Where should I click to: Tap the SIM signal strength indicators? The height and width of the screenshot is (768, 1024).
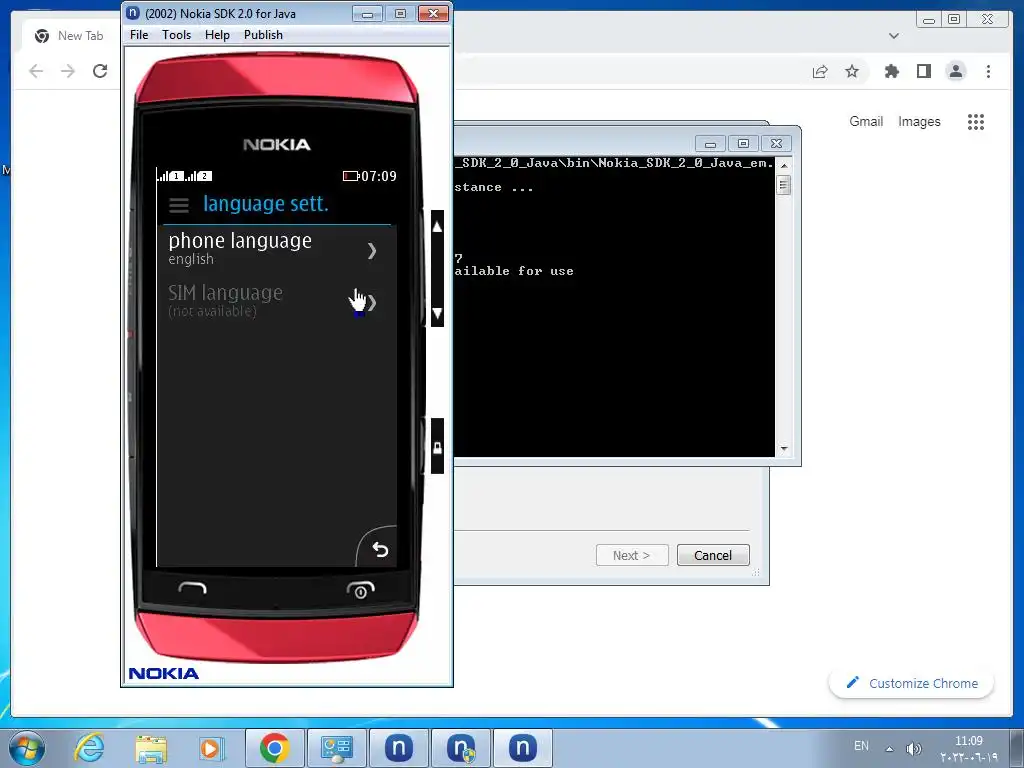point(185,175)
